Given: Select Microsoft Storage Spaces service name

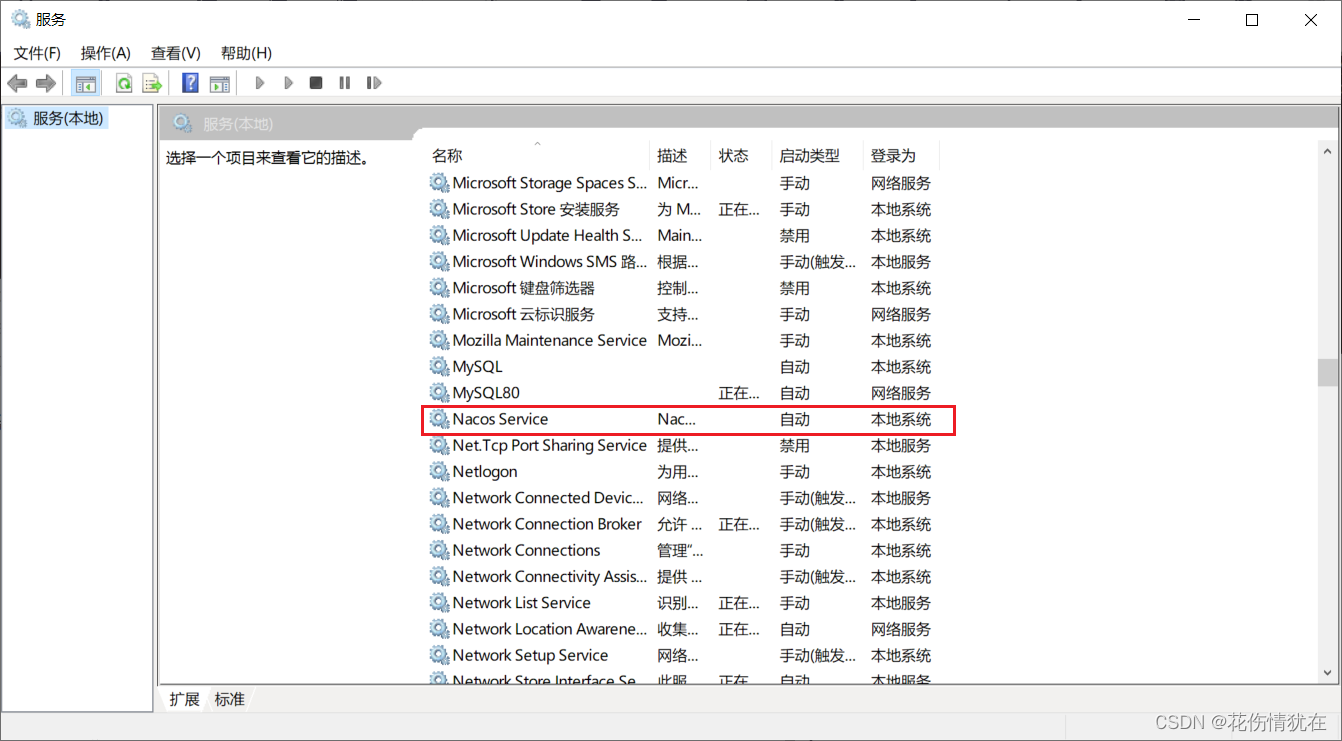Looking at the screenshot, I should (x=550, y=183).
